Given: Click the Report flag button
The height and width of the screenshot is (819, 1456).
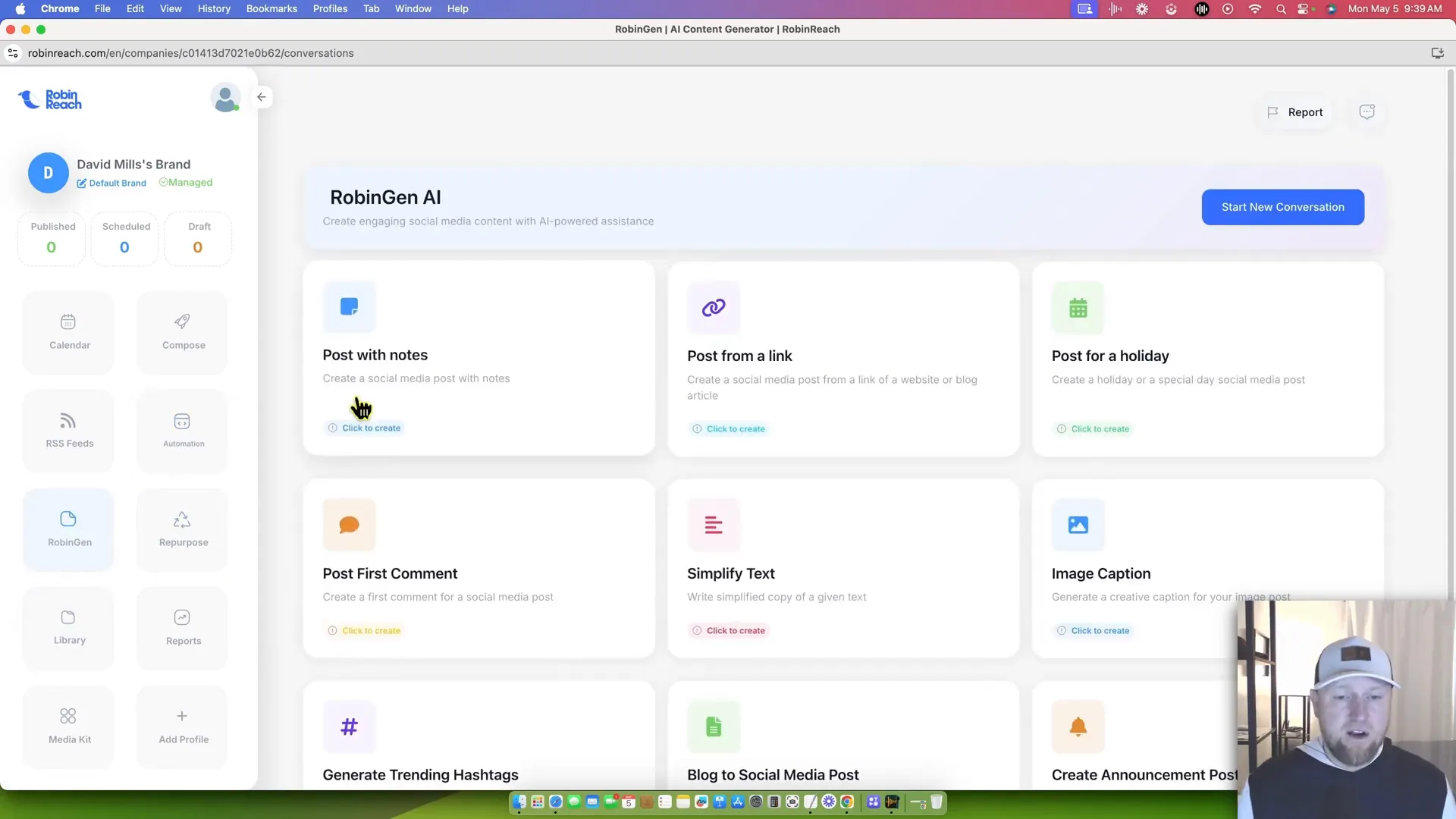Looking at the screenshot, I should click(x=1295, y=112).
